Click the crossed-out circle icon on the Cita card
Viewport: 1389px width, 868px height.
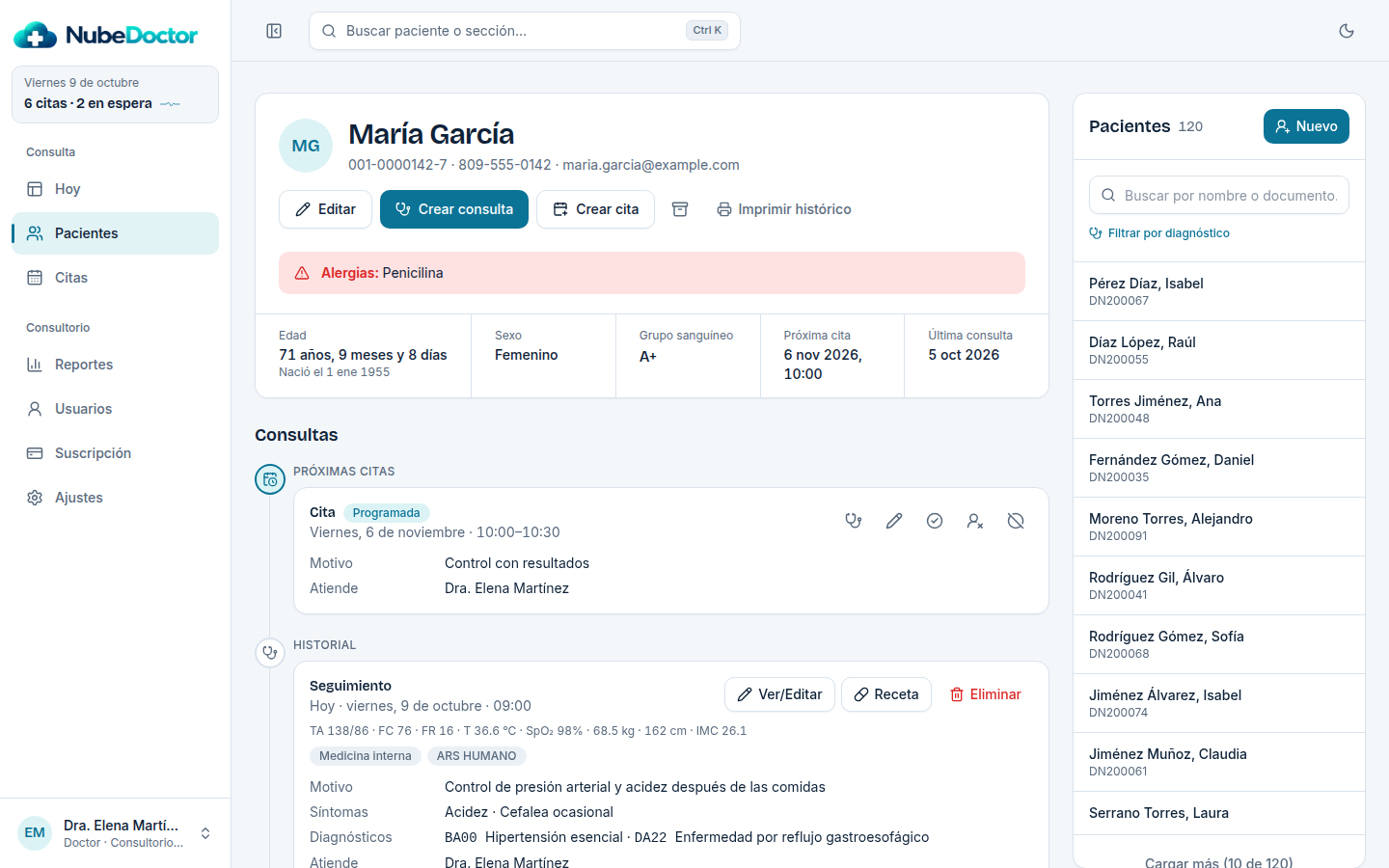coord(1016,521)
